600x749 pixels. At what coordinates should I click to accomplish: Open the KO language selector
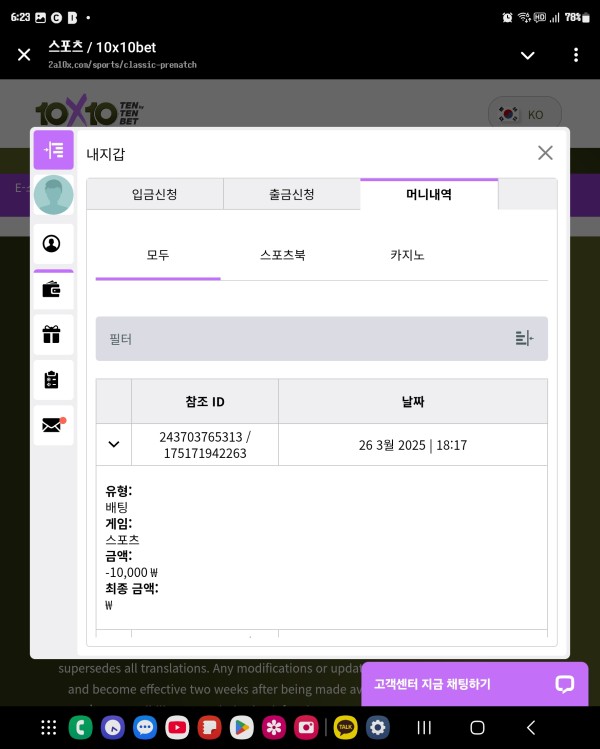coord(524,115)
